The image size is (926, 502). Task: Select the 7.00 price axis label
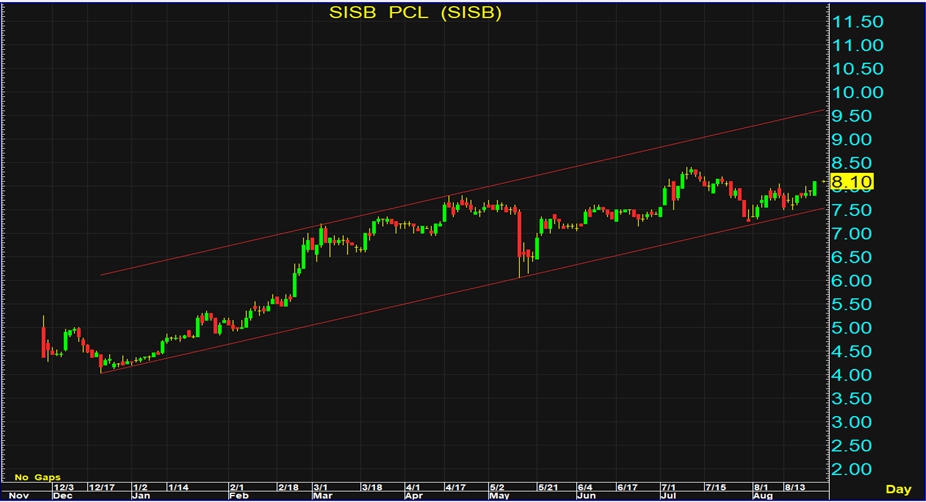(x=852, y=234)
